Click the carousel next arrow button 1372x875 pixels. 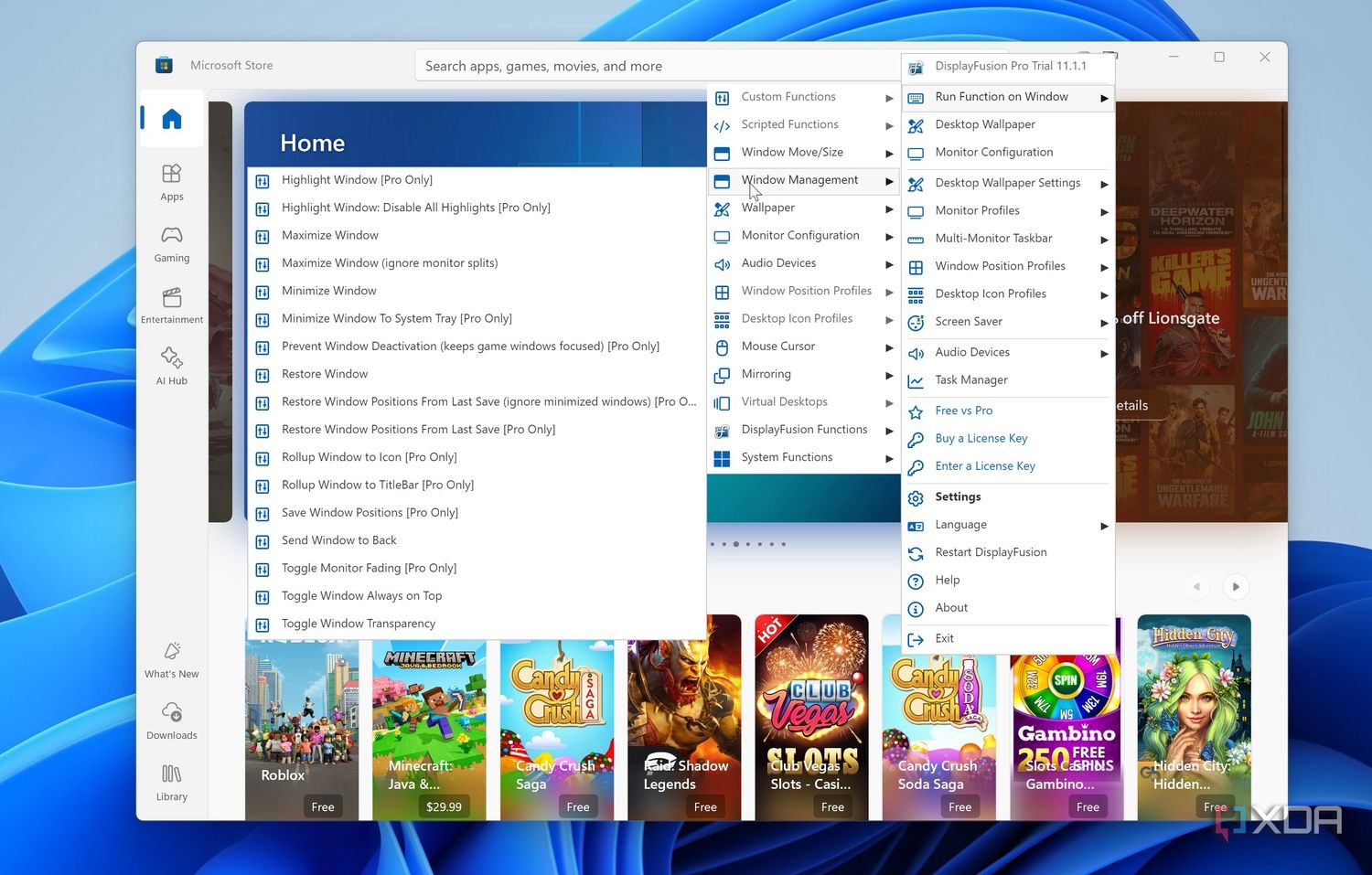pos(1236,587)
